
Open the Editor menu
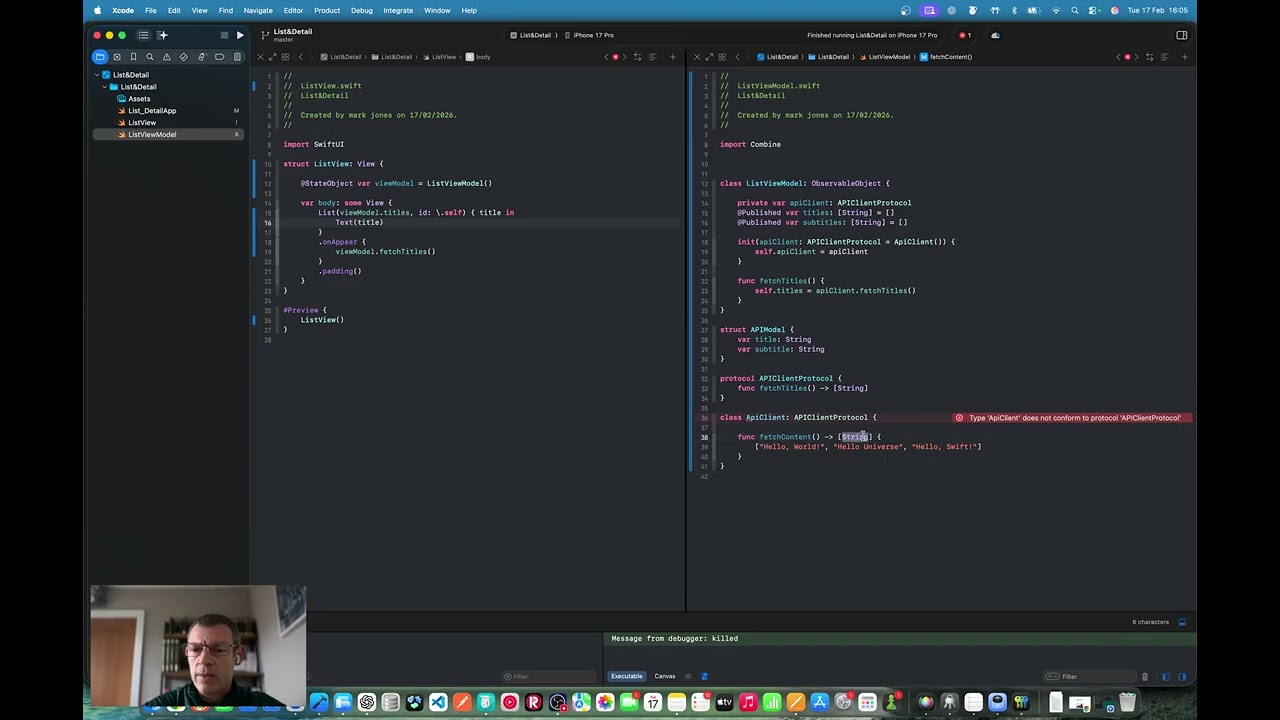coord(293,10)
